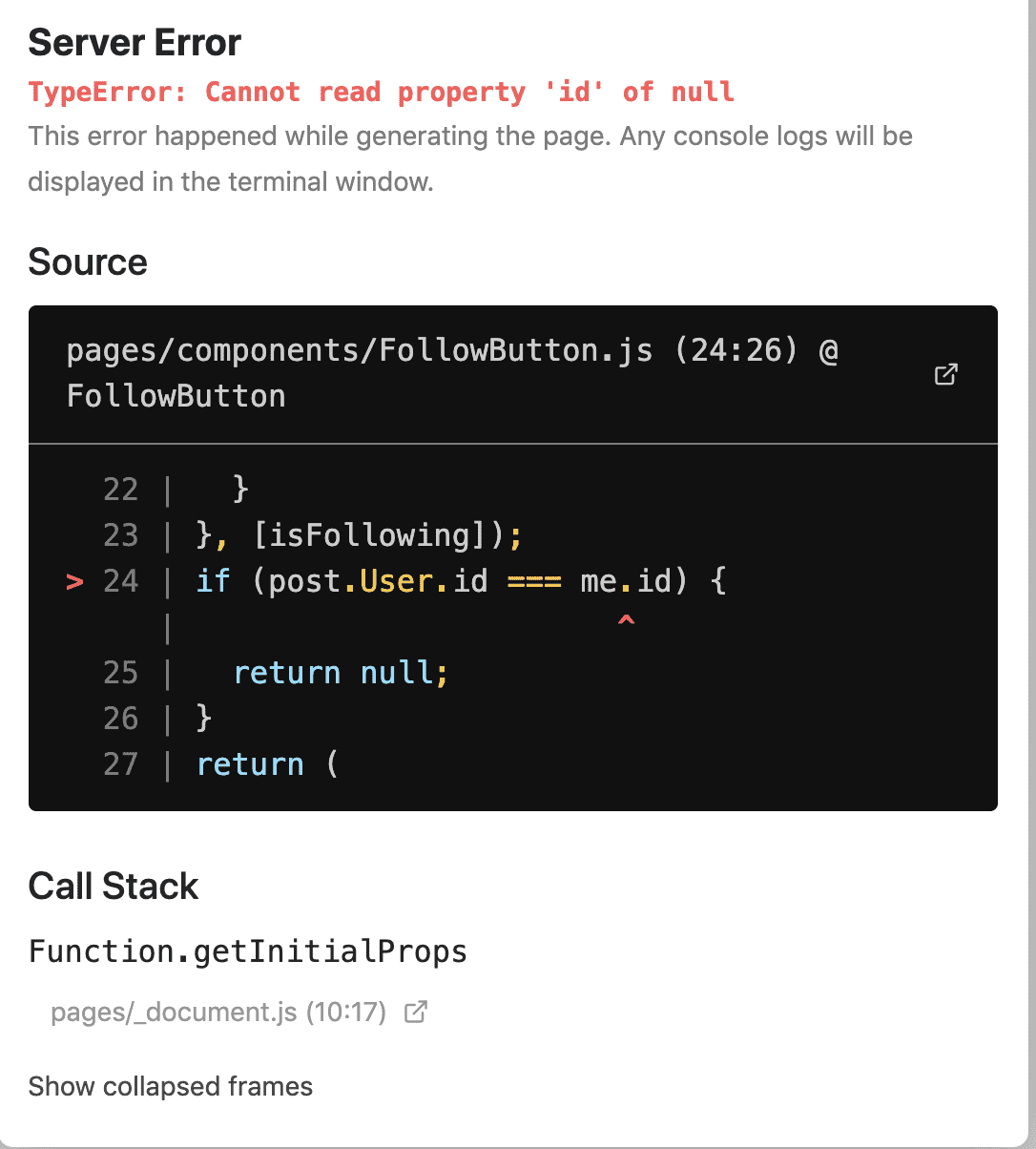Click the me.id expression on line 24
Screen dimensions: 1036x1149
point(626,581)
